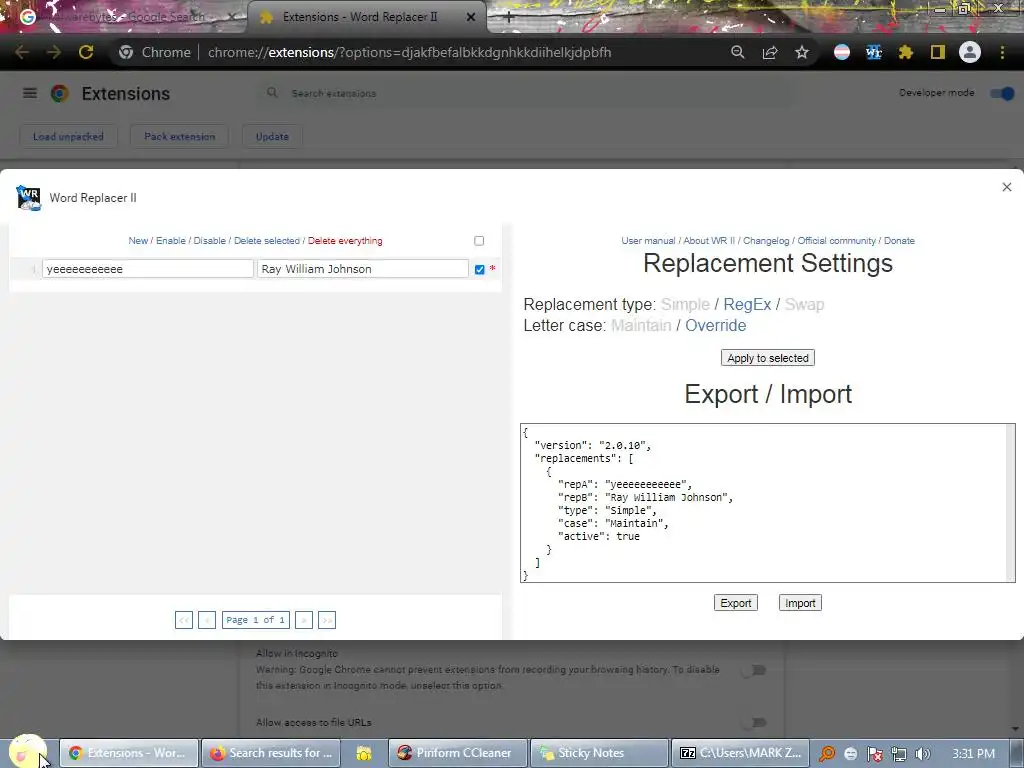Viewport: 1024px width, 768px height.
Task: Open the Chrome three-dot menu
Action: coord(1002,52)
